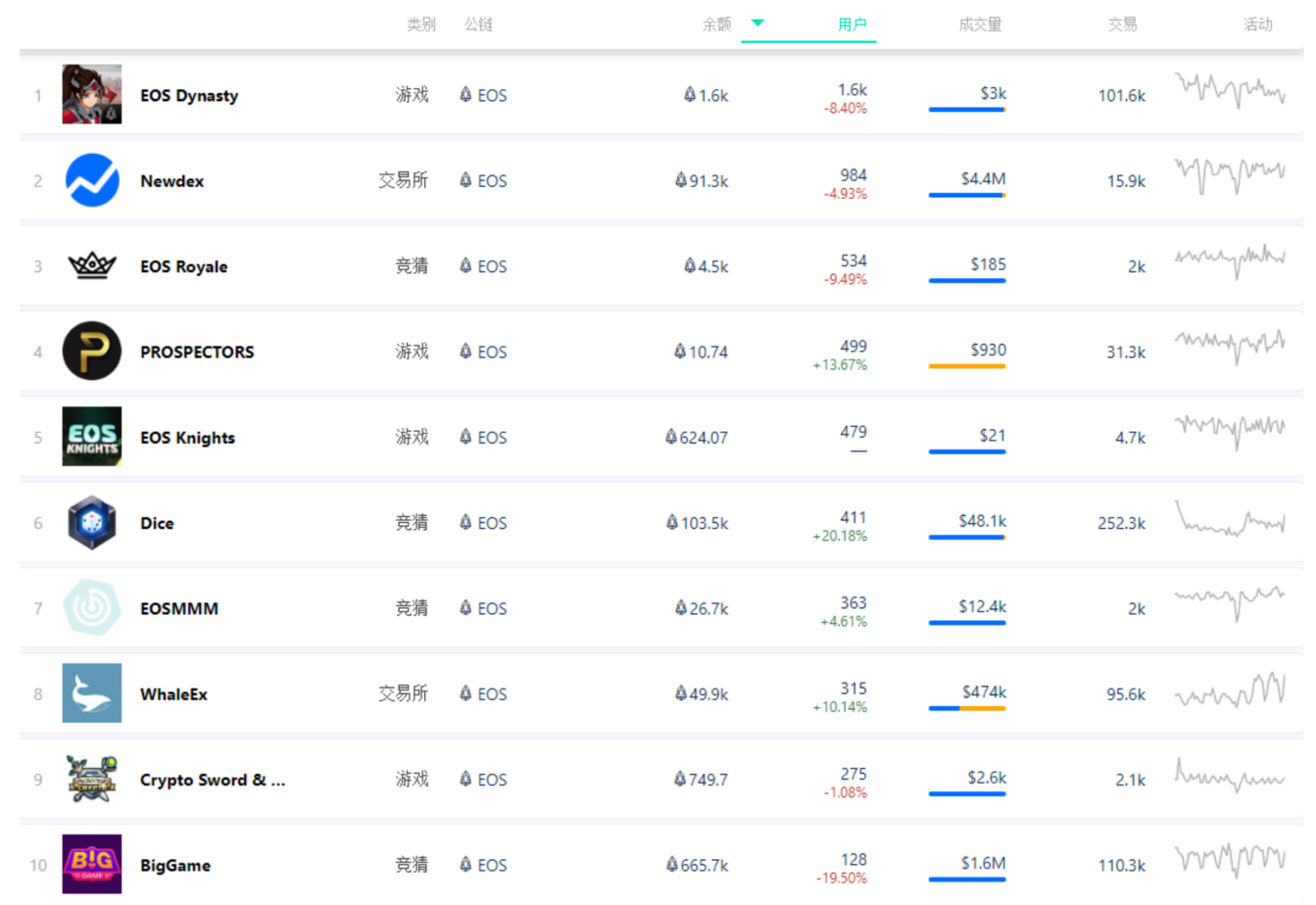
Task: Click the Dice app hexagon icon
Action: click(x=92, y=522)
